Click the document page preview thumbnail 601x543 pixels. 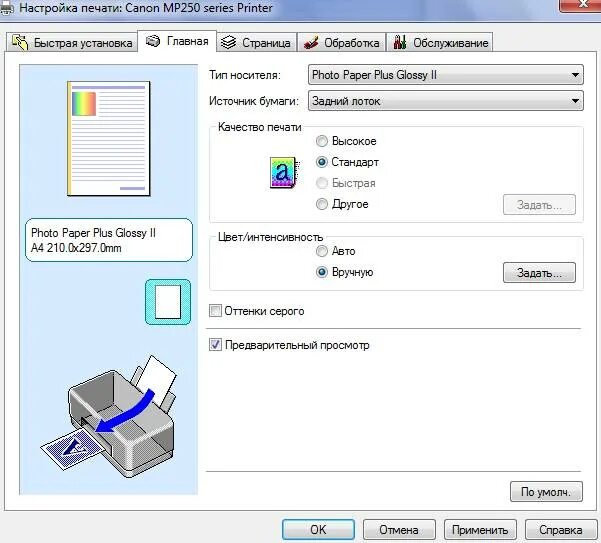(x=109, y=138)
